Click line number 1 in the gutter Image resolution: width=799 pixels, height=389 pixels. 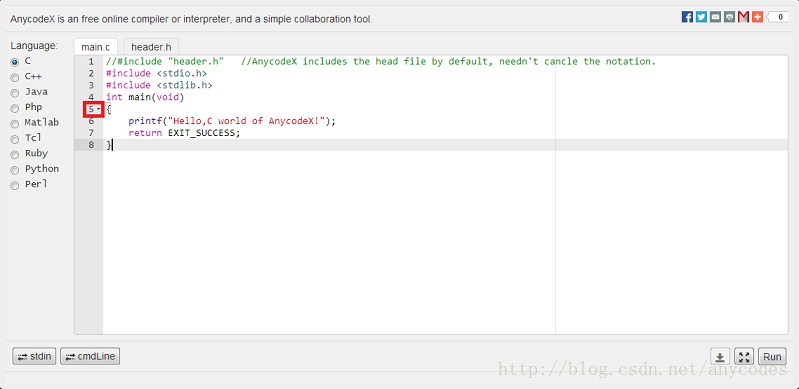91,62
